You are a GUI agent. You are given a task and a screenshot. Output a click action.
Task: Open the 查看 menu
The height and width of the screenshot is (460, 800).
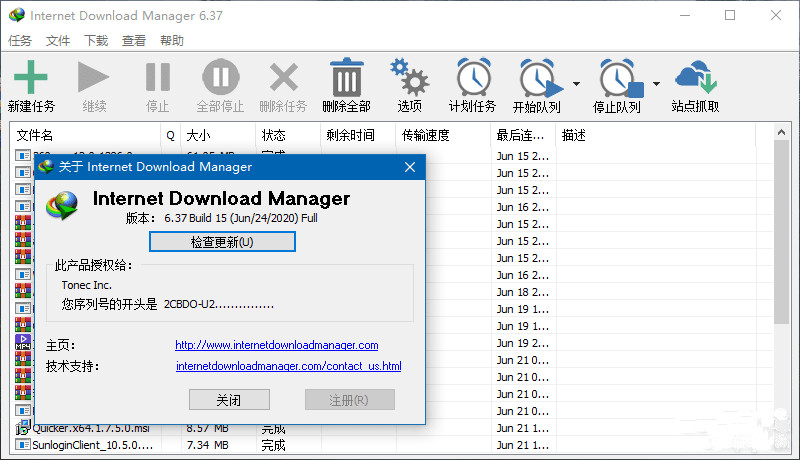click(x=134, y=40)
